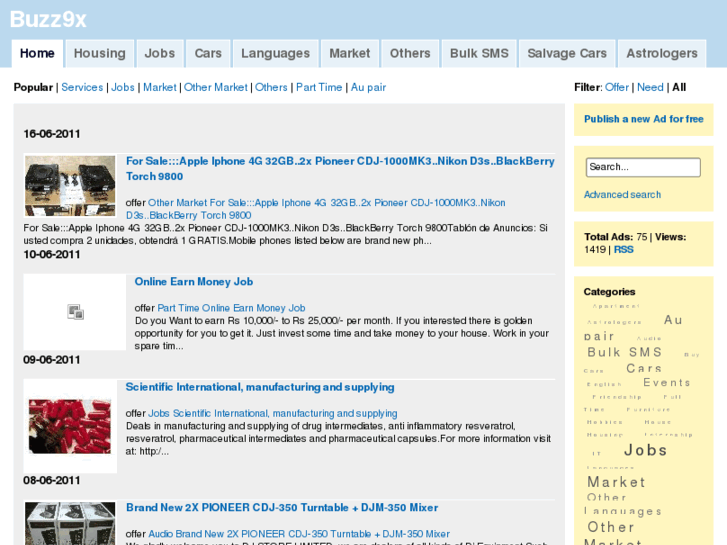Open the Online Earn Money Job ad title
The width and height of the screenshot is (727, 545).
point(194,282)
